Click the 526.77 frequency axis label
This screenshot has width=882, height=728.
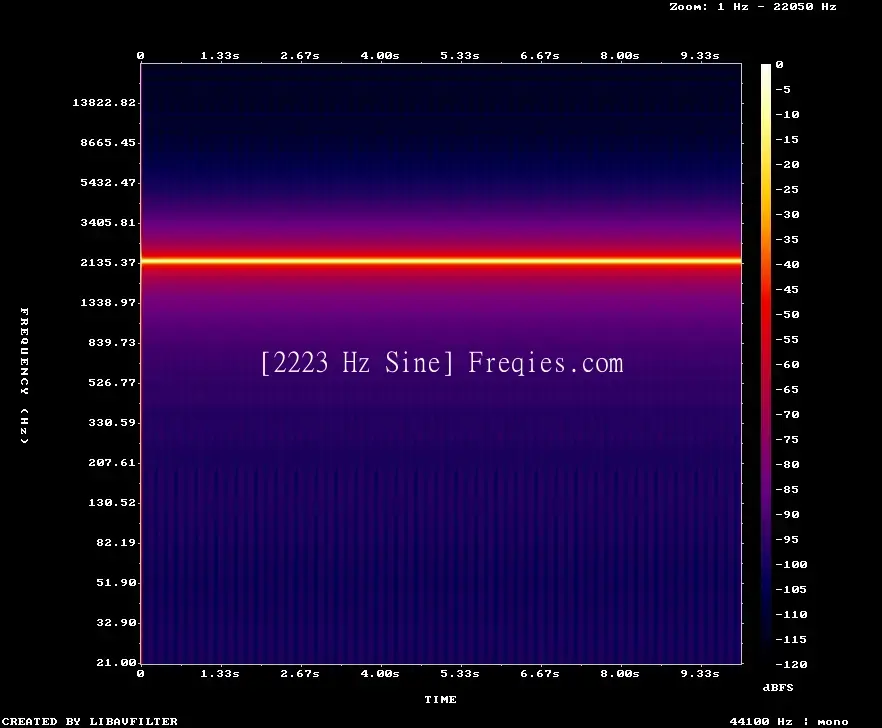(x=112, y=382)
